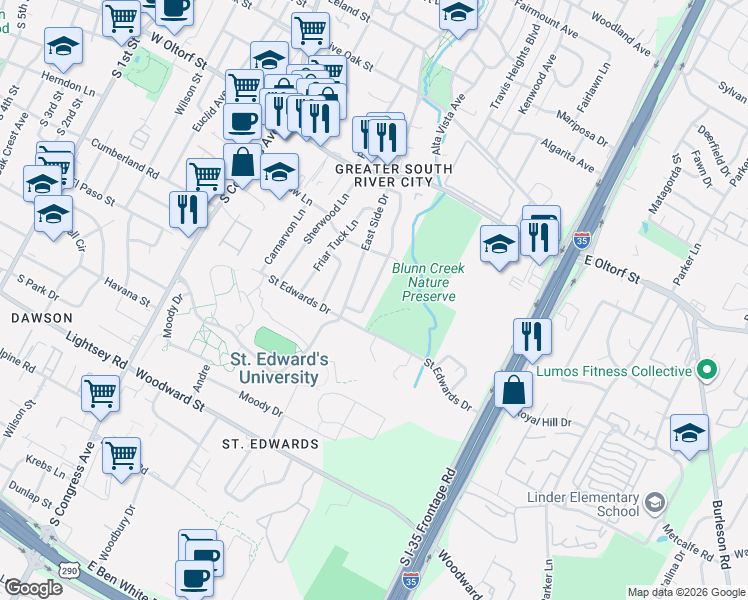Screen dimensions: 748x600
Task: Click the S I-35 Frontage Rd label
Action: point(428,517)
